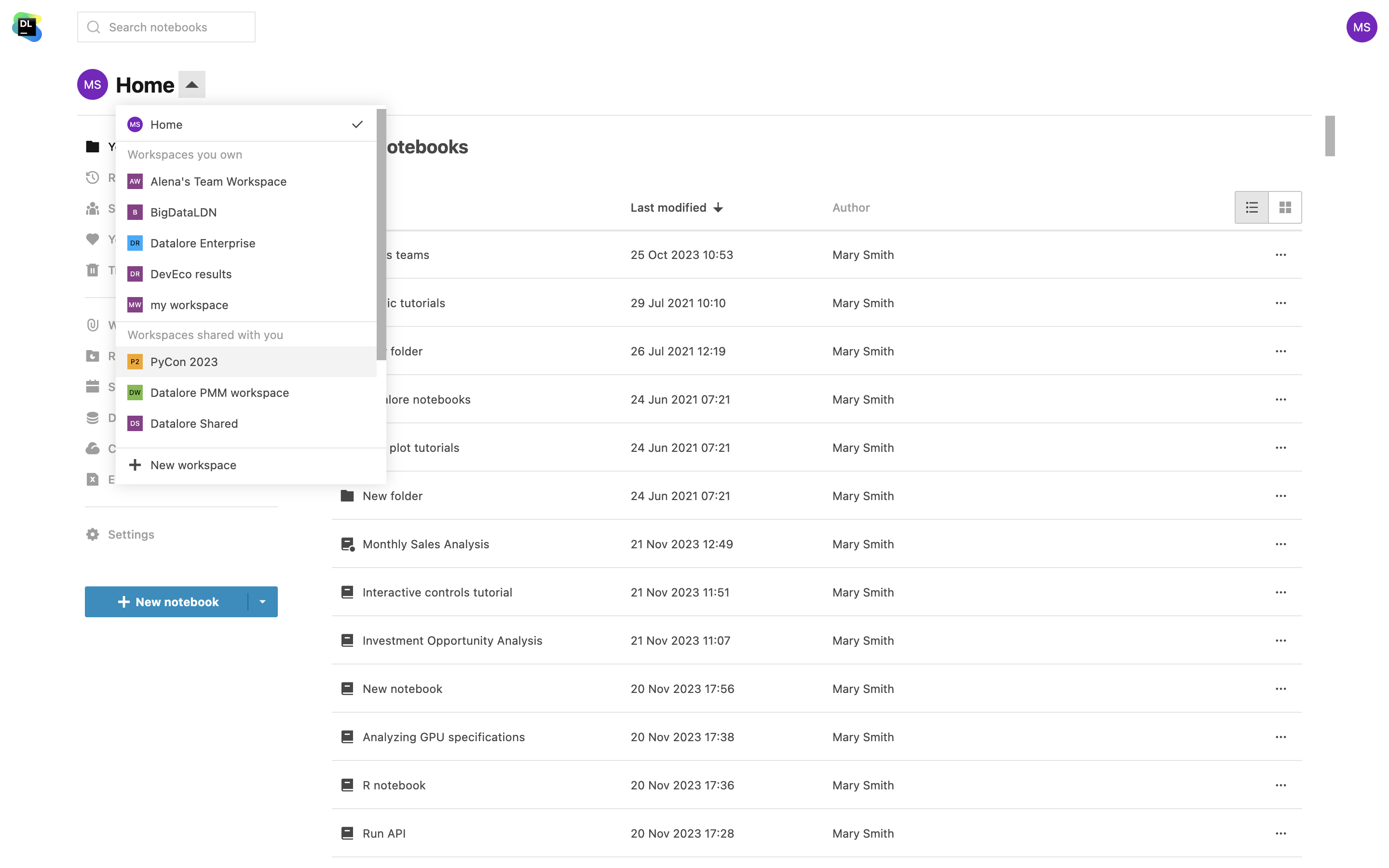Screen dimensions: 1389x868
Task: Click the workspace list scrollbar thumb
Action: (381, 235)
